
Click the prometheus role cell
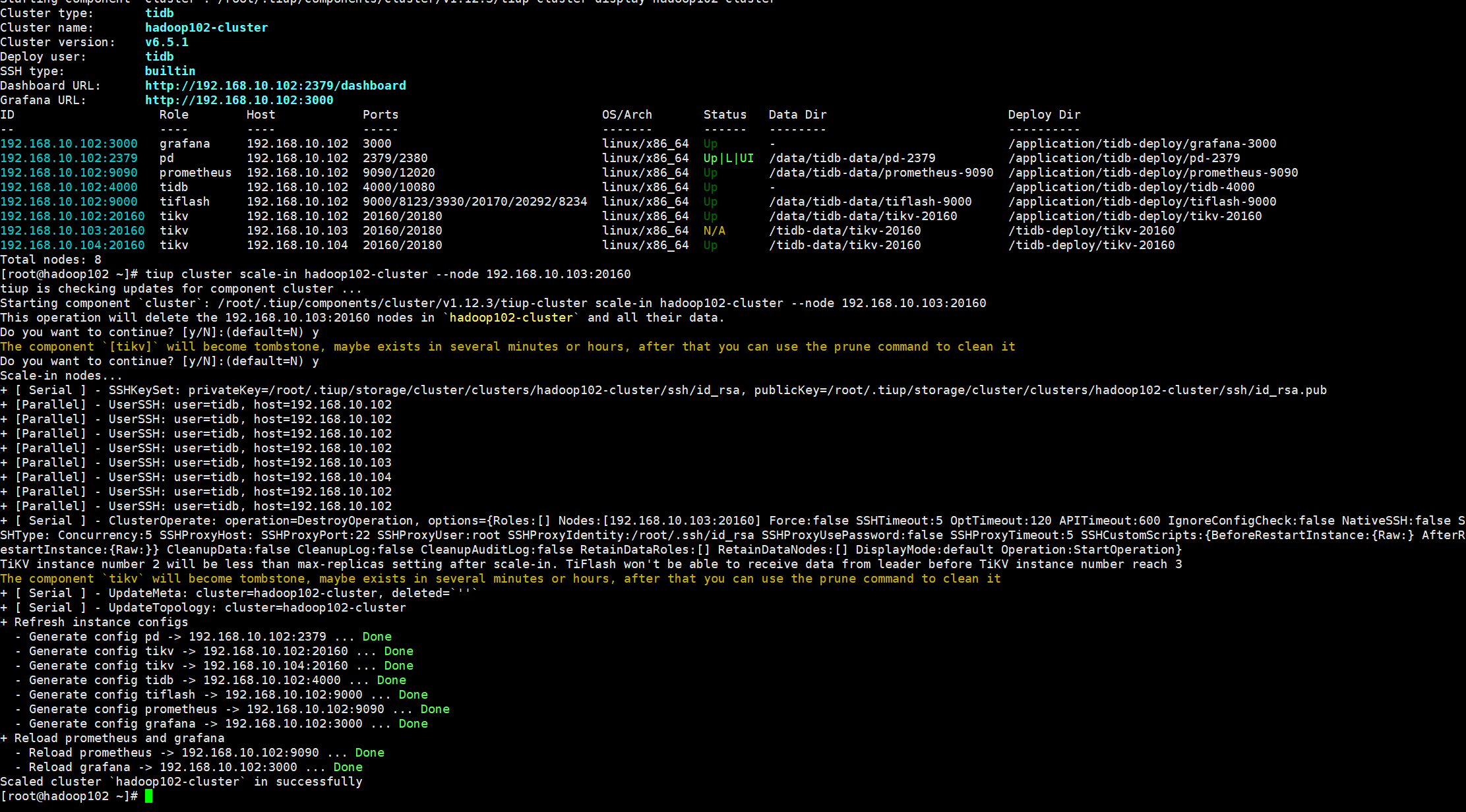click(196, 173)
